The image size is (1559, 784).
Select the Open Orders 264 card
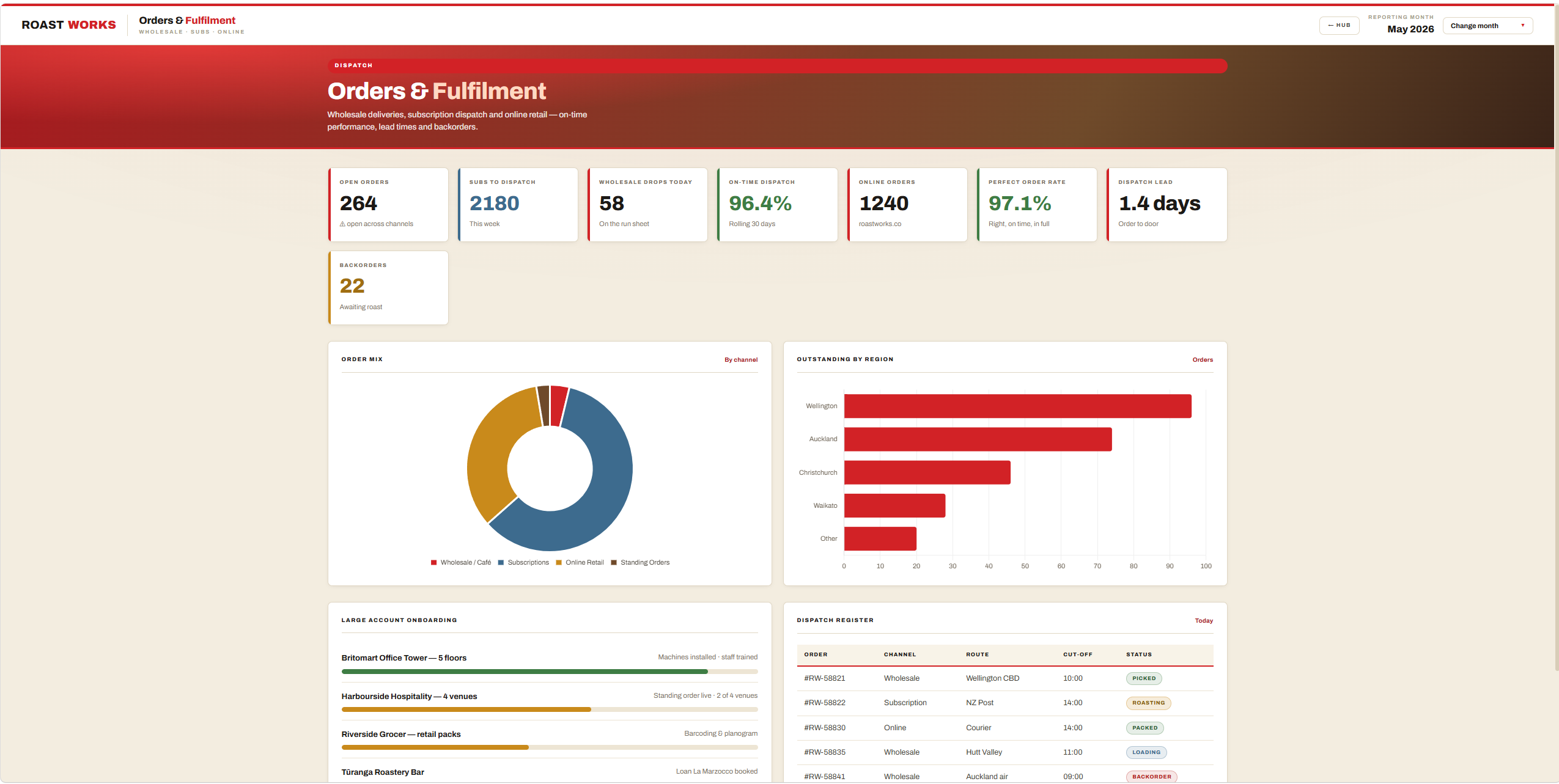[388, 205]
